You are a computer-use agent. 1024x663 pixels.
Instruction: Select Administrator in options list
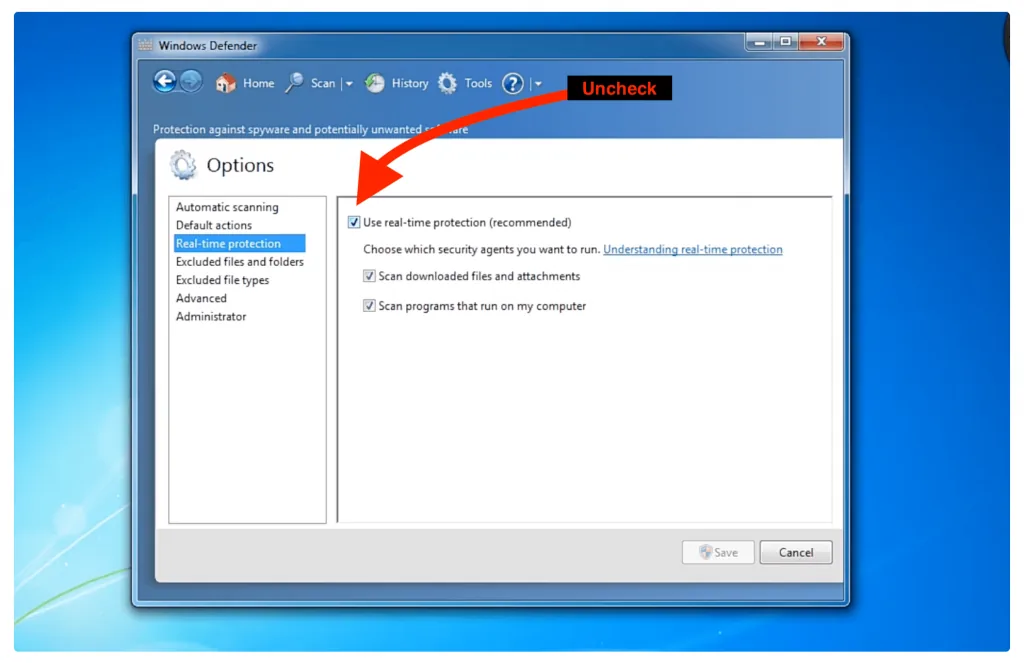(211, 317)
